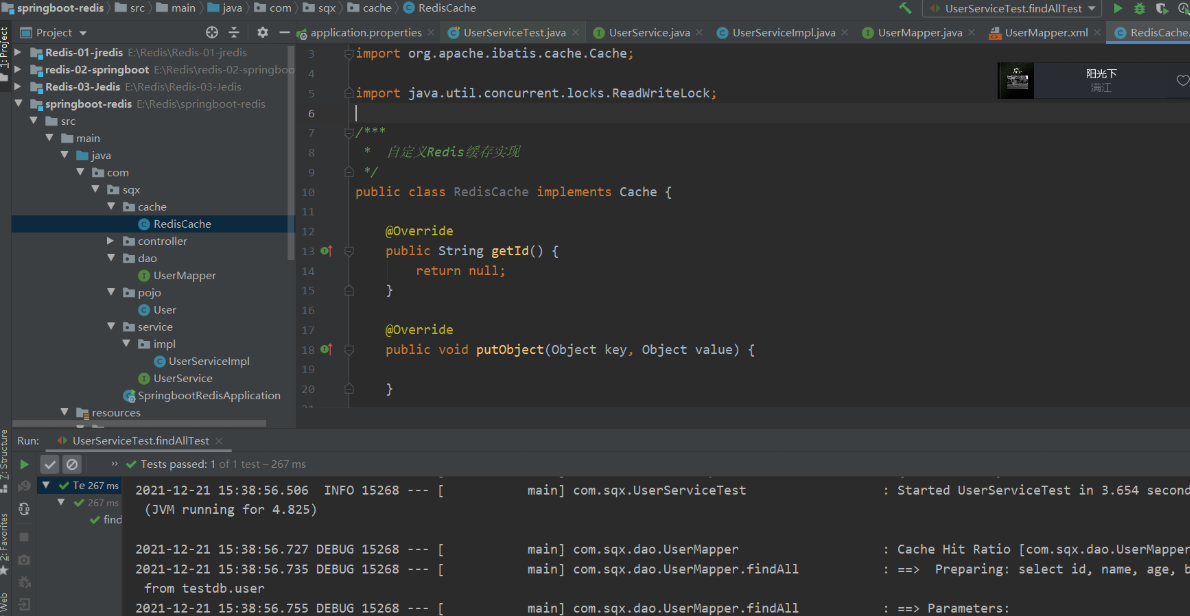Image resolution: width=1190 pixels, height=616 pixels.
Task: Collapse the cache package
Action: (x=110, y=207)
